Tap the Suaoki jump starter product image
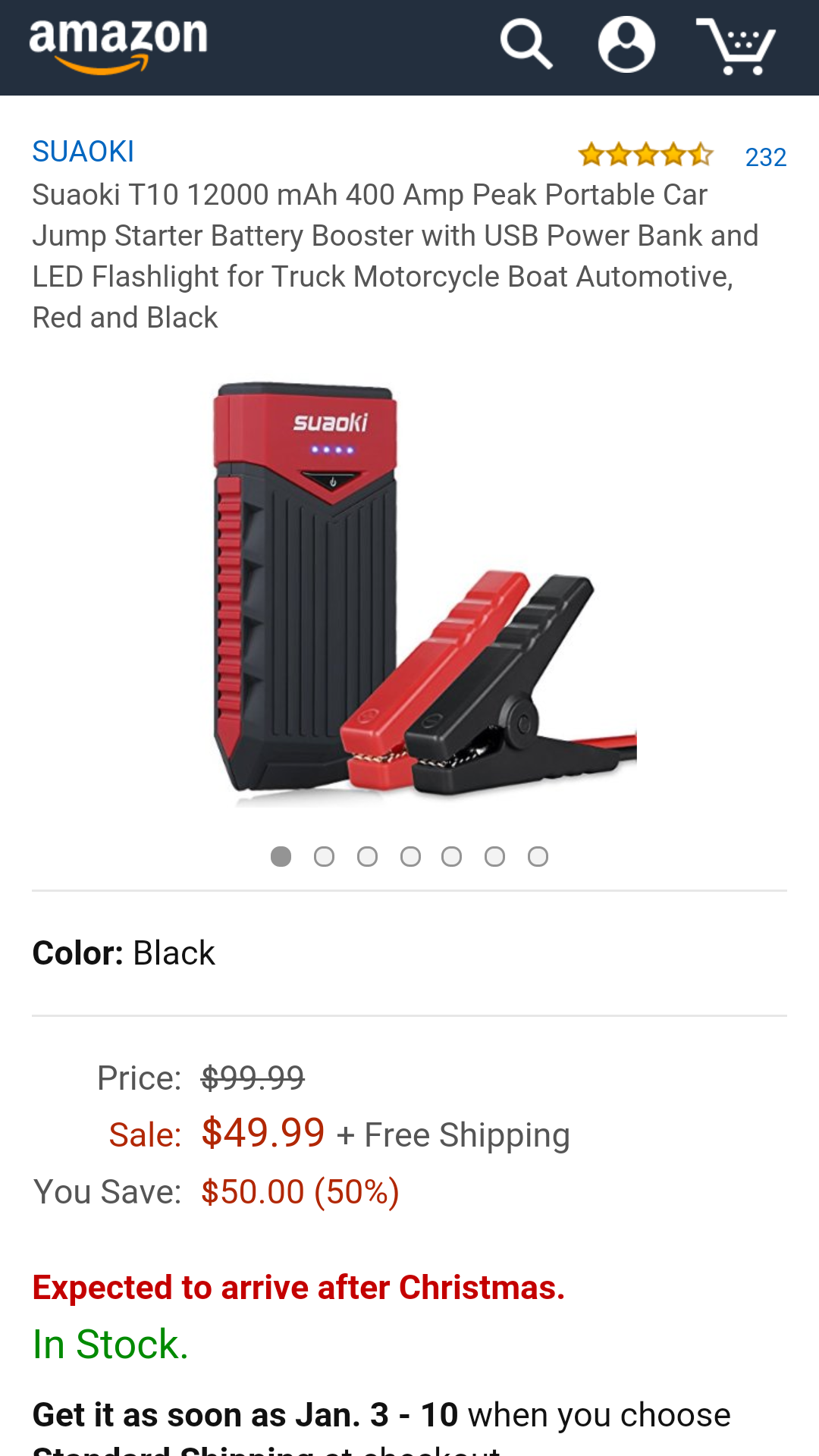This screenshot has height=1456, width=819. (x=423, y=593)
